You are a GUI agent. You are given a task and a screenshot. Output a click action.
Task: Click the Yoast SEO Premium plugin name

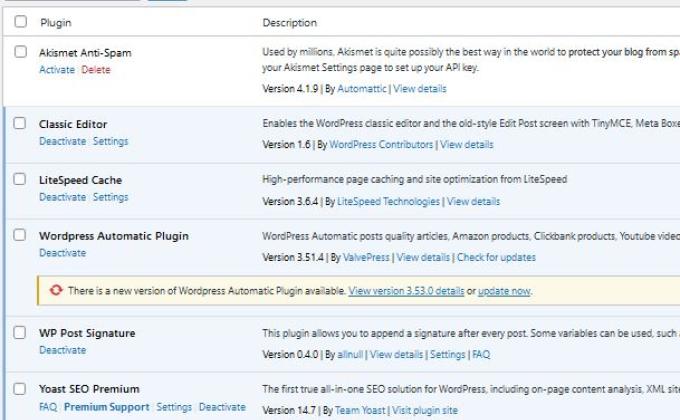point(89,389)
